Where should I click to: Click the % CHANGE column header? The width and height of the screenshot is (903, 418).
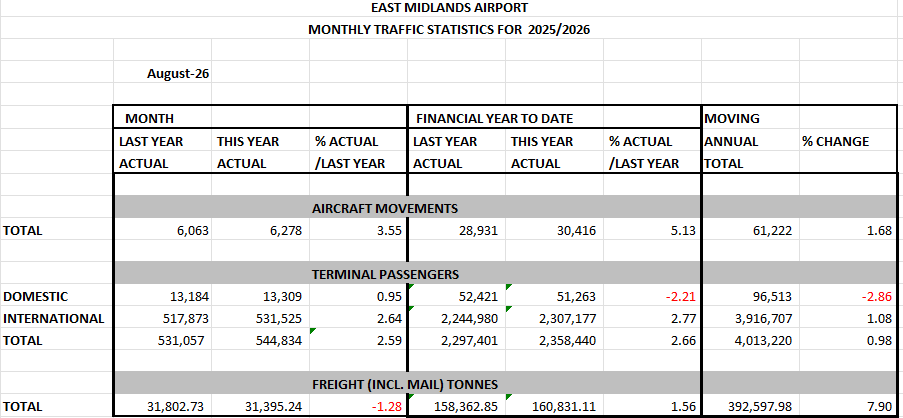835,142
